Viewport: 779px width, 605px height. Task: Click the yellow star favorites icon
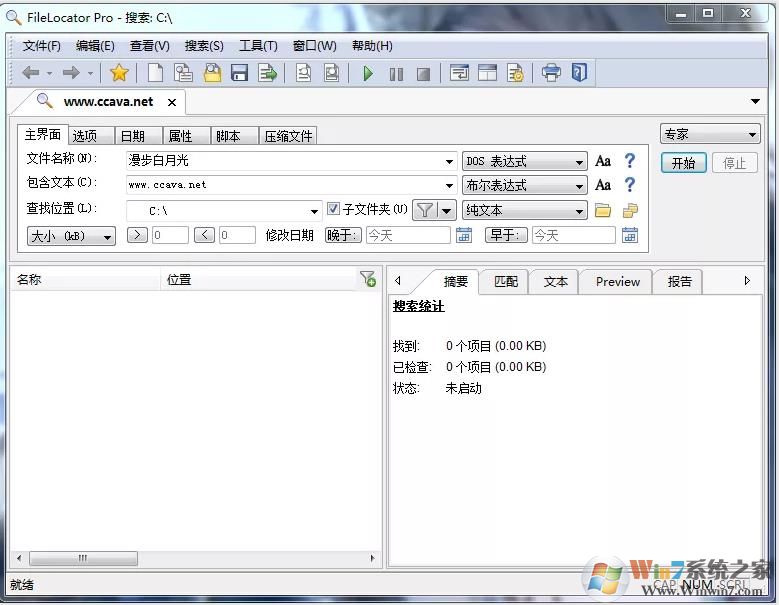pyautogui.click(x=119, y=73)
